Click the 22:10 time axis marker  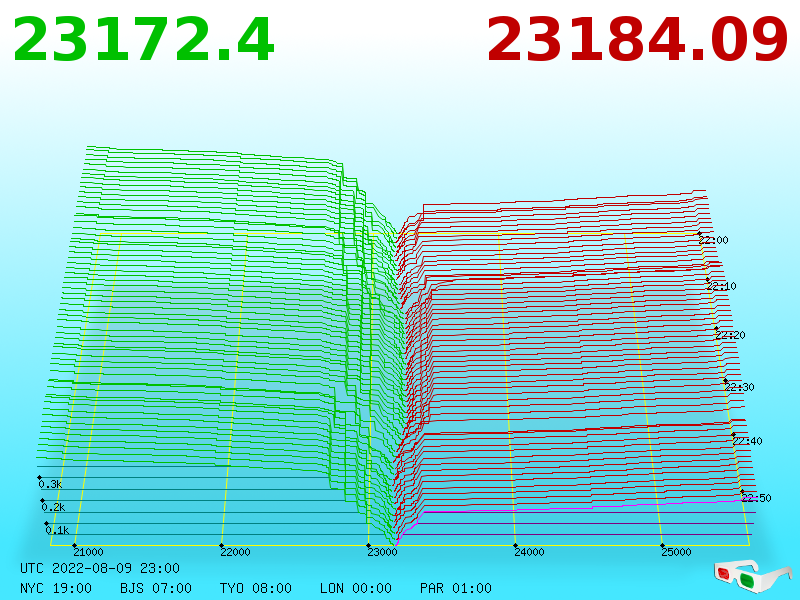coord(721,286)
